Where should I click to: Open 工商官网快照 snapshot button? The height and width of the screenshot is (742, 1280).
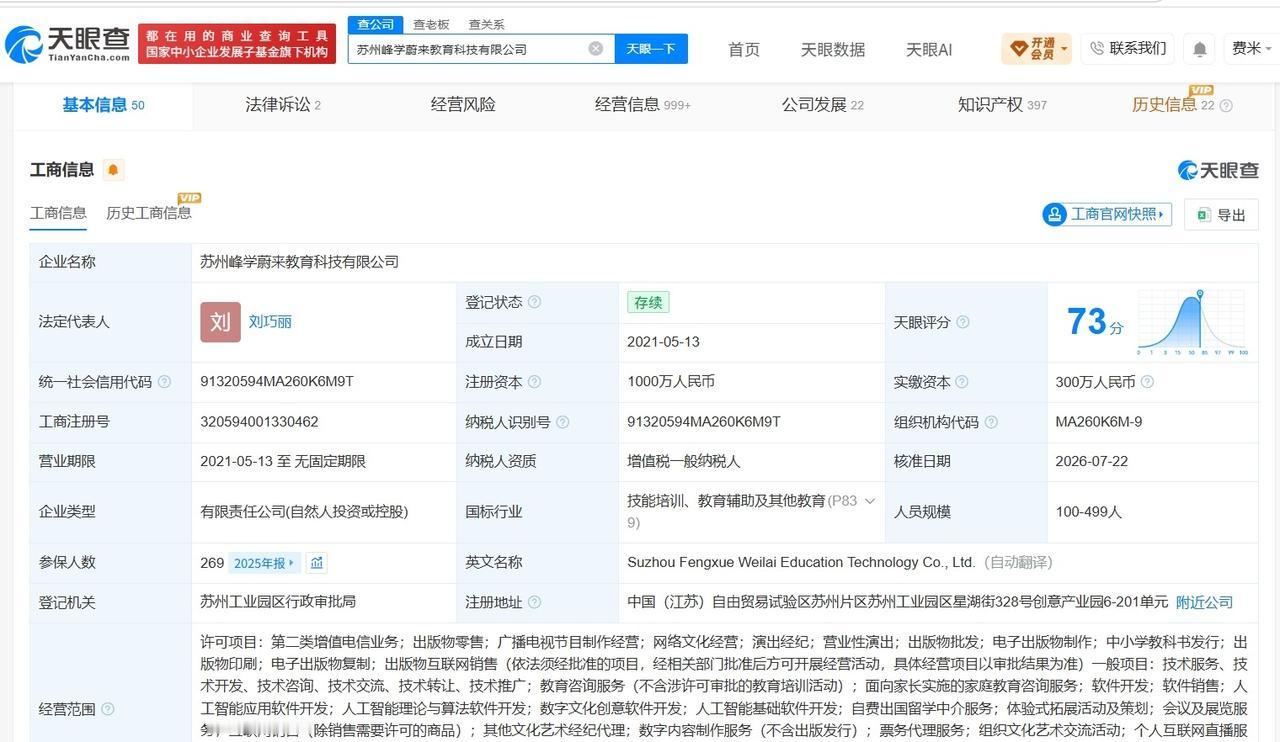pyautogui.click(x=1107, y=214)
